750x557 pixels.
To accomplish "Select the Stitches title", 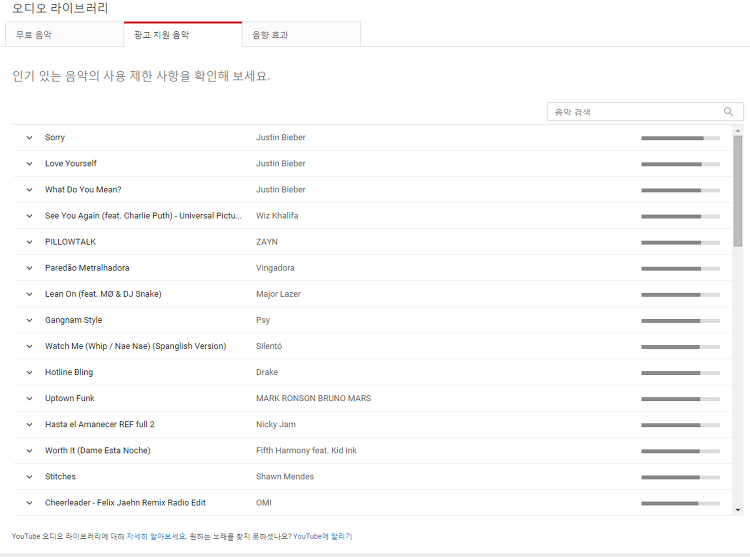I will click(60, 477).
